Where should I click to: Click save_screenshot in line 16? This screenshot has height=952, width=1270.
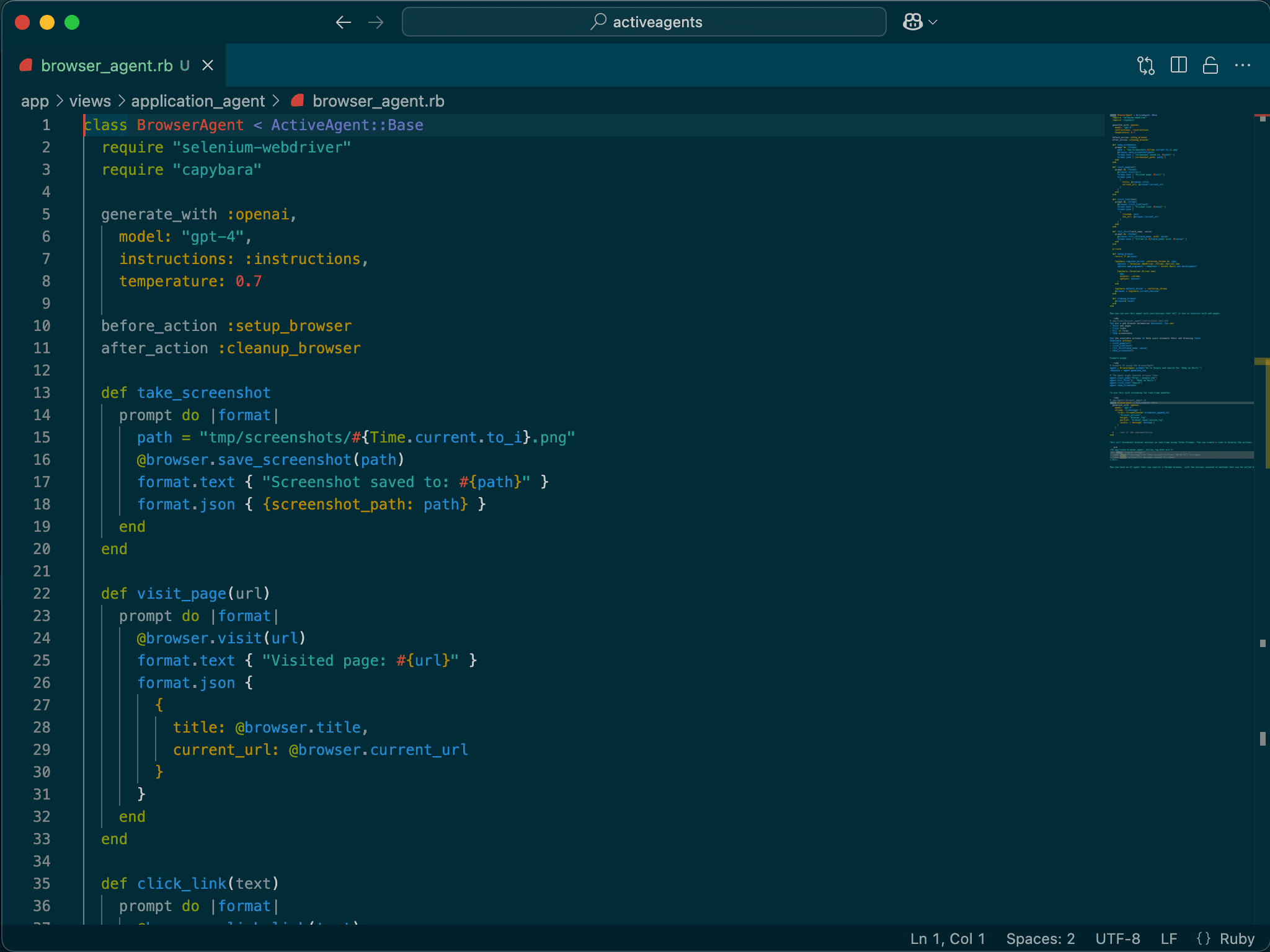click(284, 460)
